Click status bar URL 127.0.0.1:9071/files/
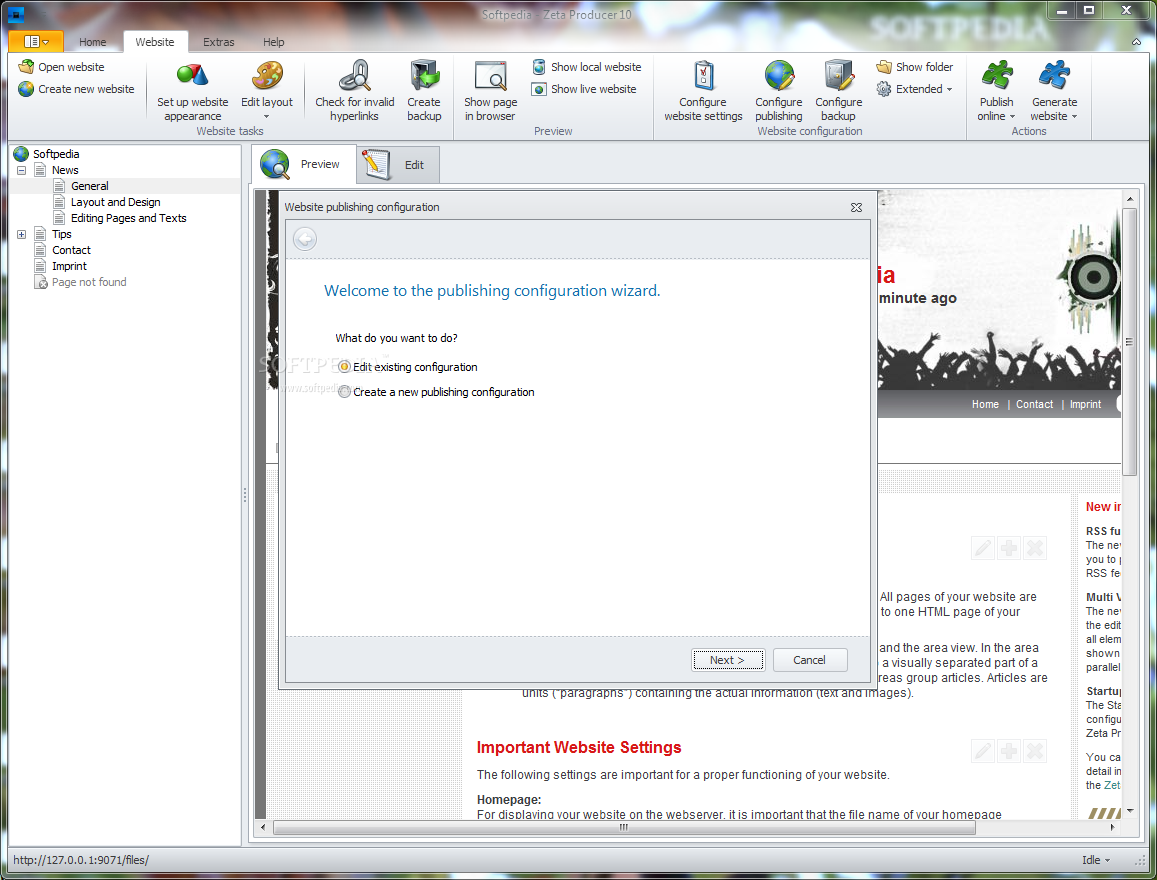The image size is (1157, 880). (81, 860)
